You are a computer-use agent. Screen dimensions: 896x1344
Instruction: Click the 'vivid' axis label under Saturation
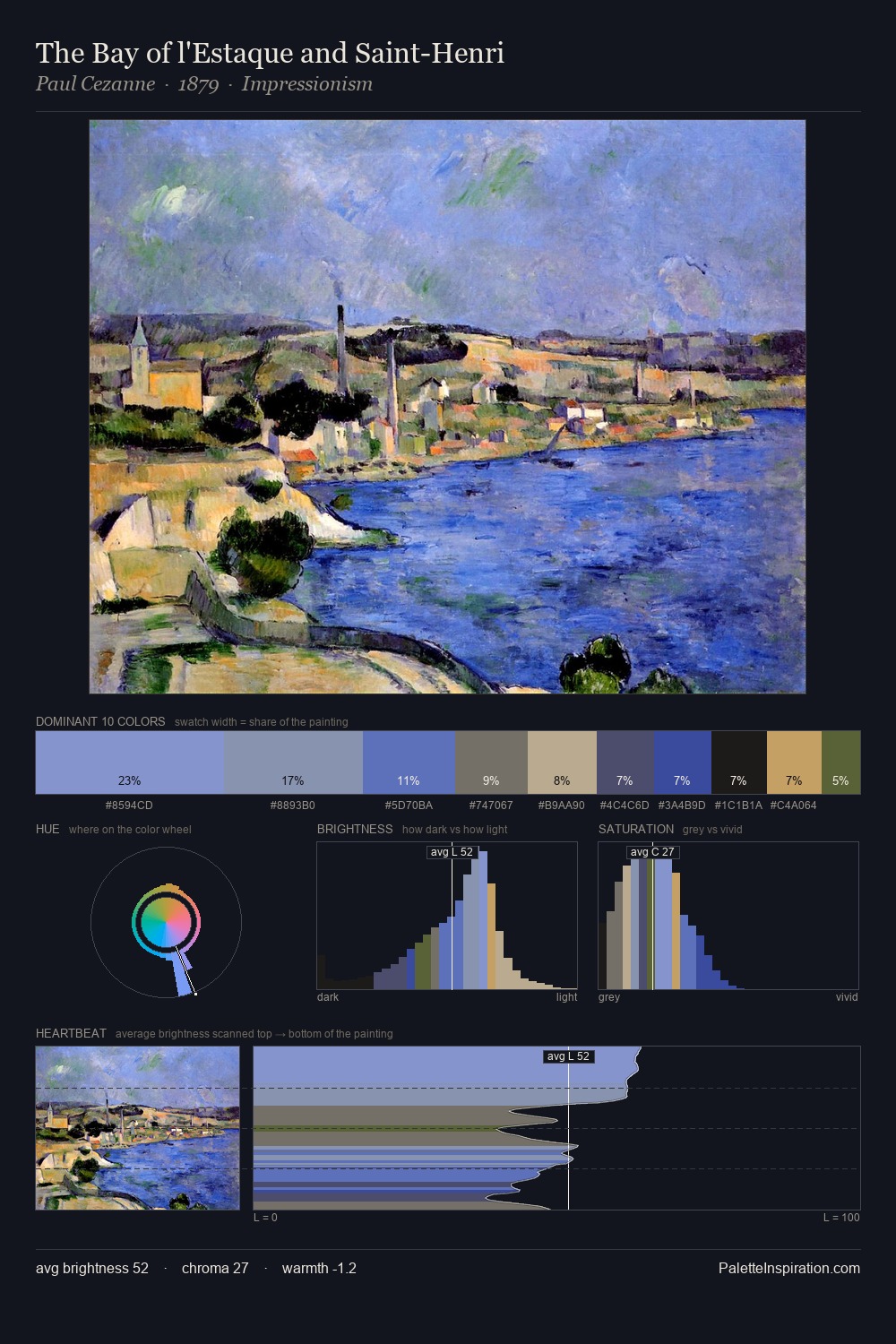pos(847,996)
